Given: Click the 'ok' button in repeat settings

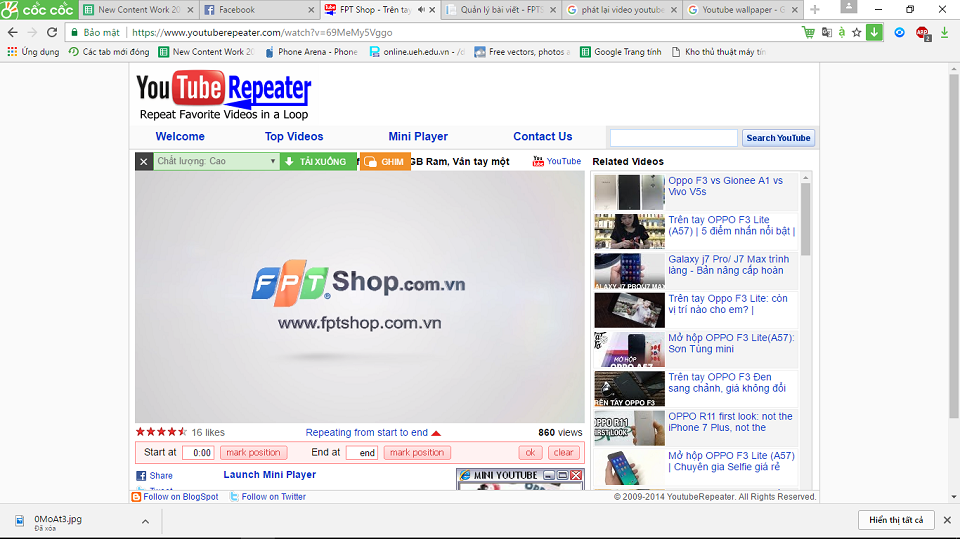Looking at the screenshot, I should point(530,453).
